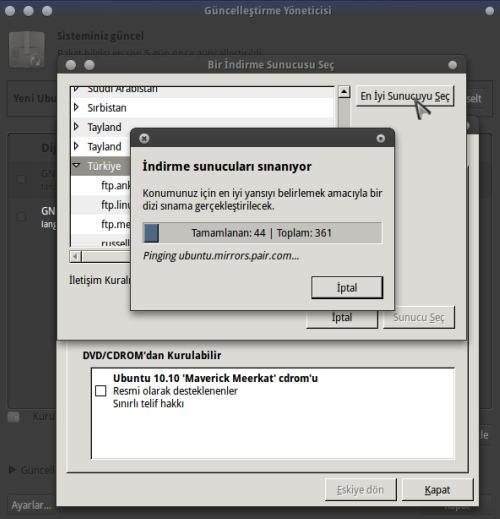Expand the second Tayland entry
500x519 pixels.
tap(76, 146)
